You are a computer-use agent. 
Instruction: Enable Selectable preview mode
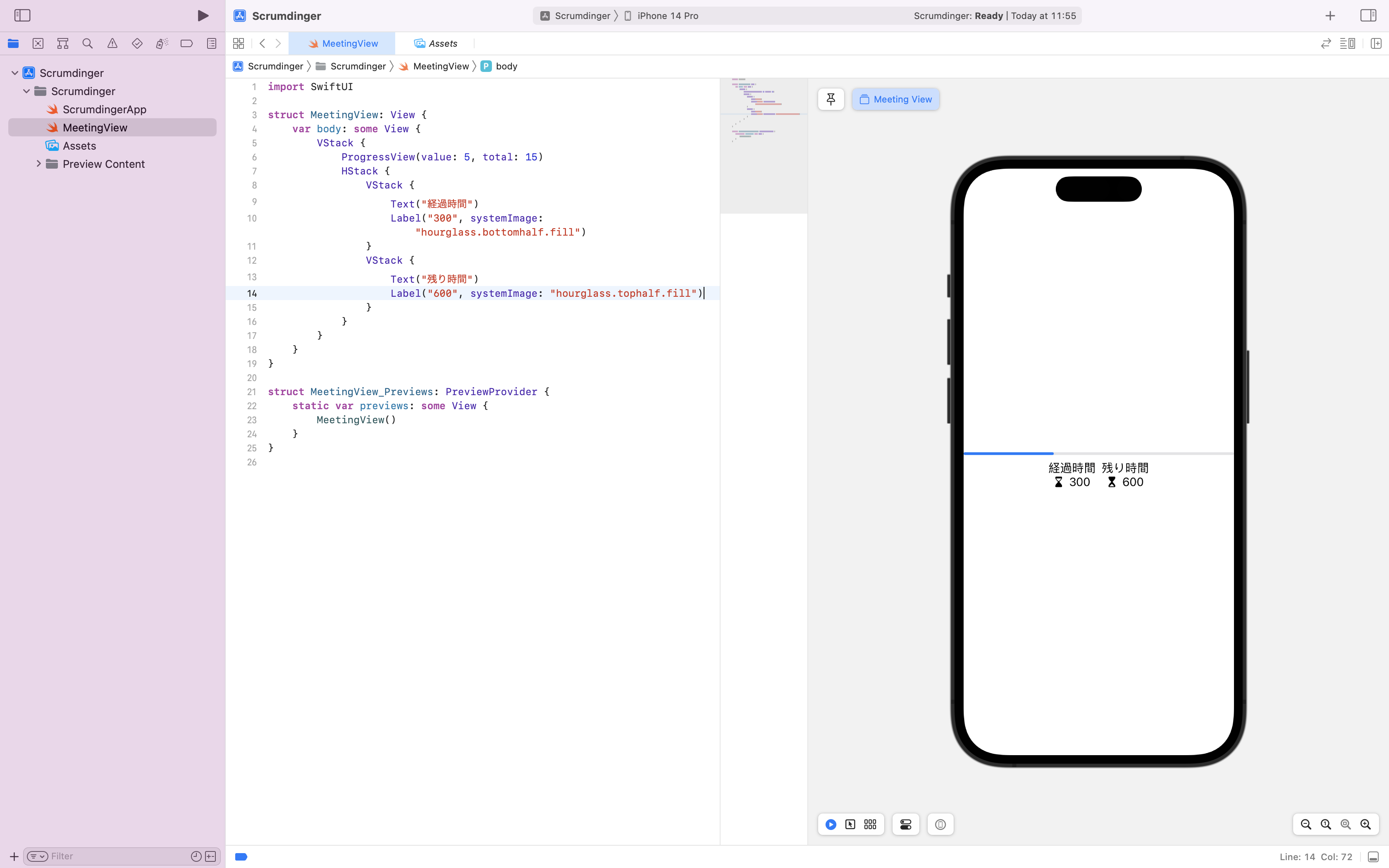click(850, 824)
